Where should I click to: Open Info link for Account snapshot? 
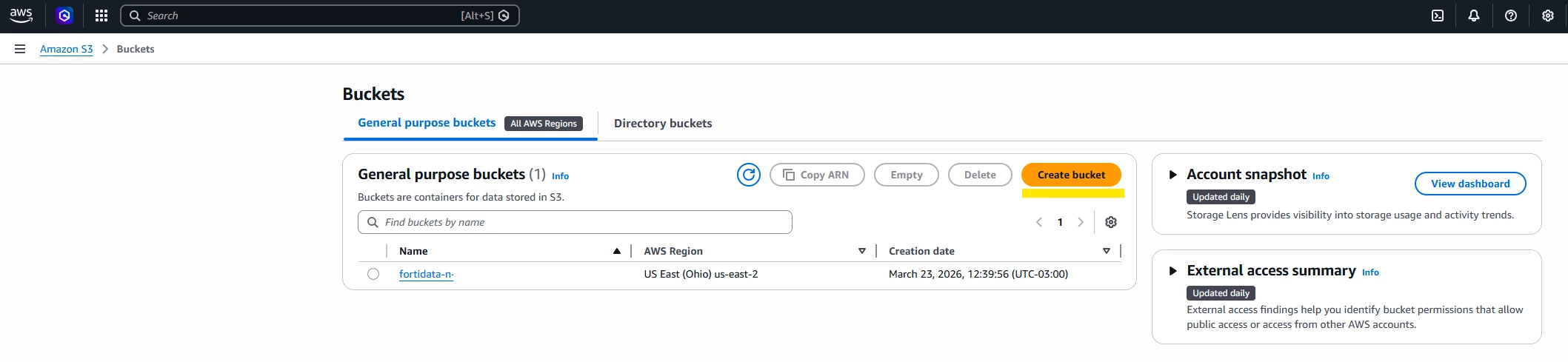(1321, 176)
